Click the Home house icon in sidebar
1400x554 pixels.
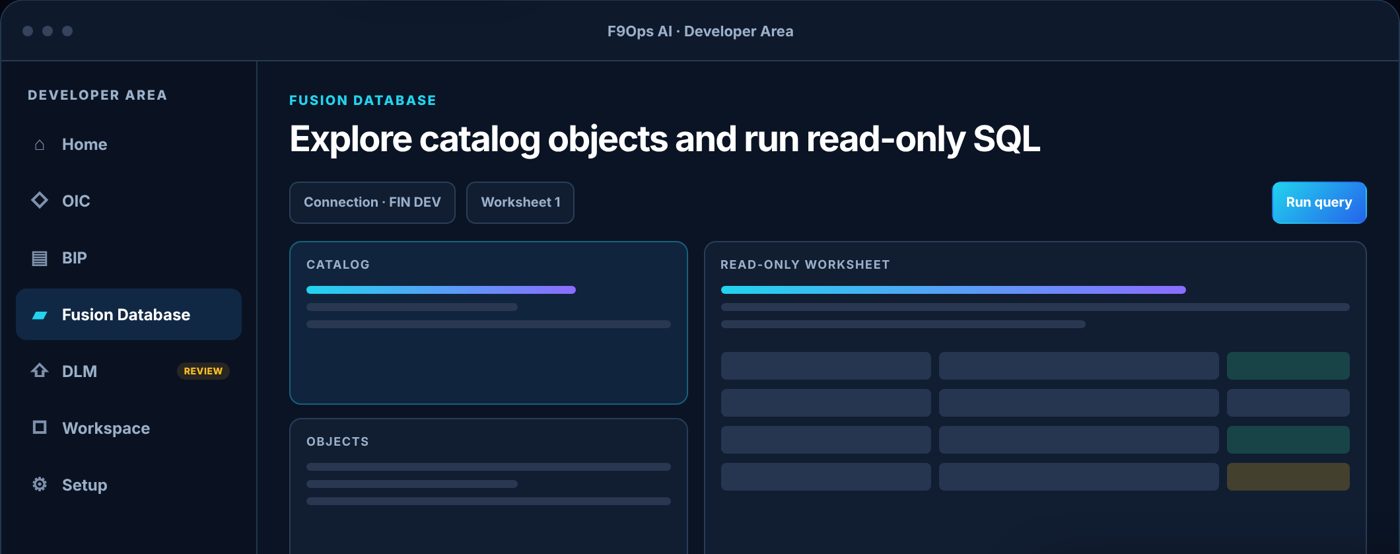[x=40, y=144]
